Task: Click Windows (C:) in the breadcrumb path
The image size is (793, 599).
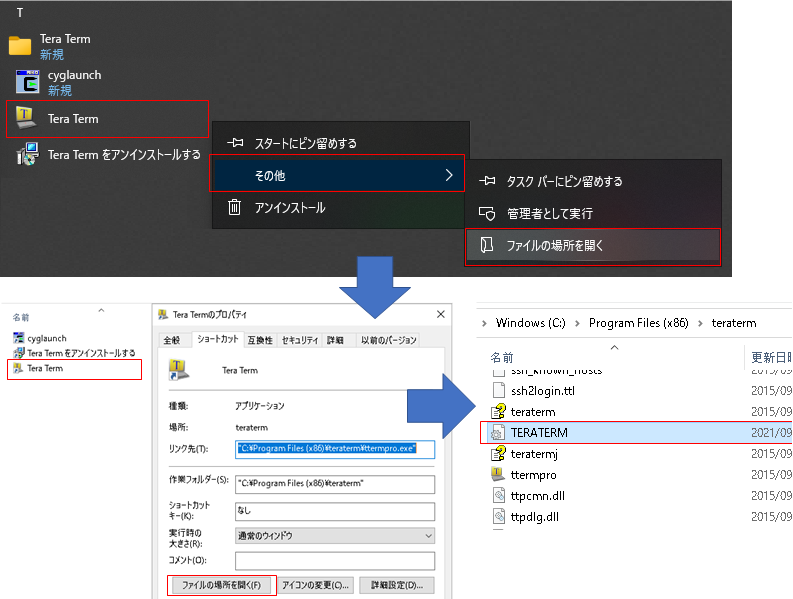Action: 531,323
